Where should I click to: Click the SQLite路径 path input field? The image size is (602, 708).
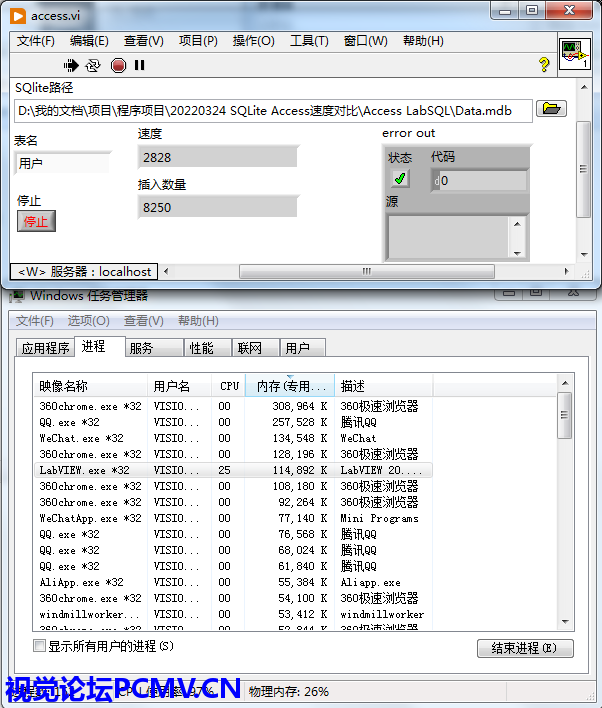tap(272, 110)
